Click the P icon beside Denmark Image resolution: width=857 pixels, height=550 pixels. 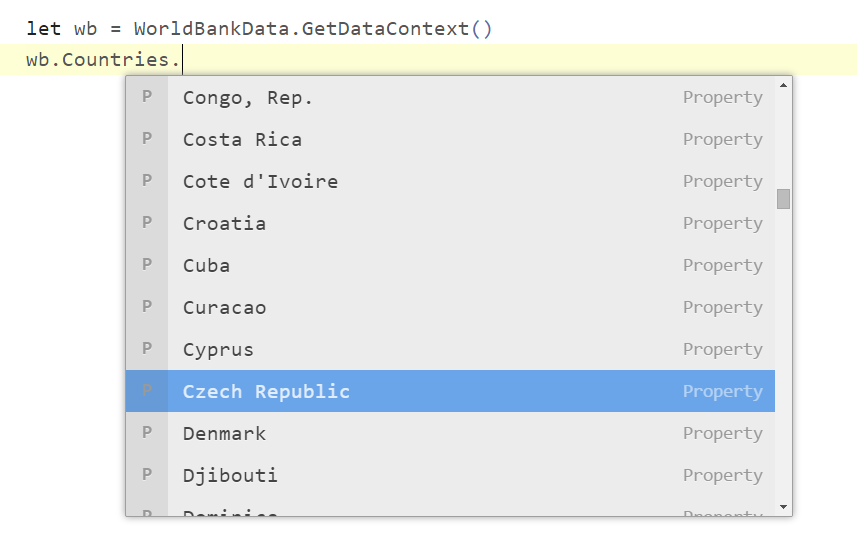146,433
